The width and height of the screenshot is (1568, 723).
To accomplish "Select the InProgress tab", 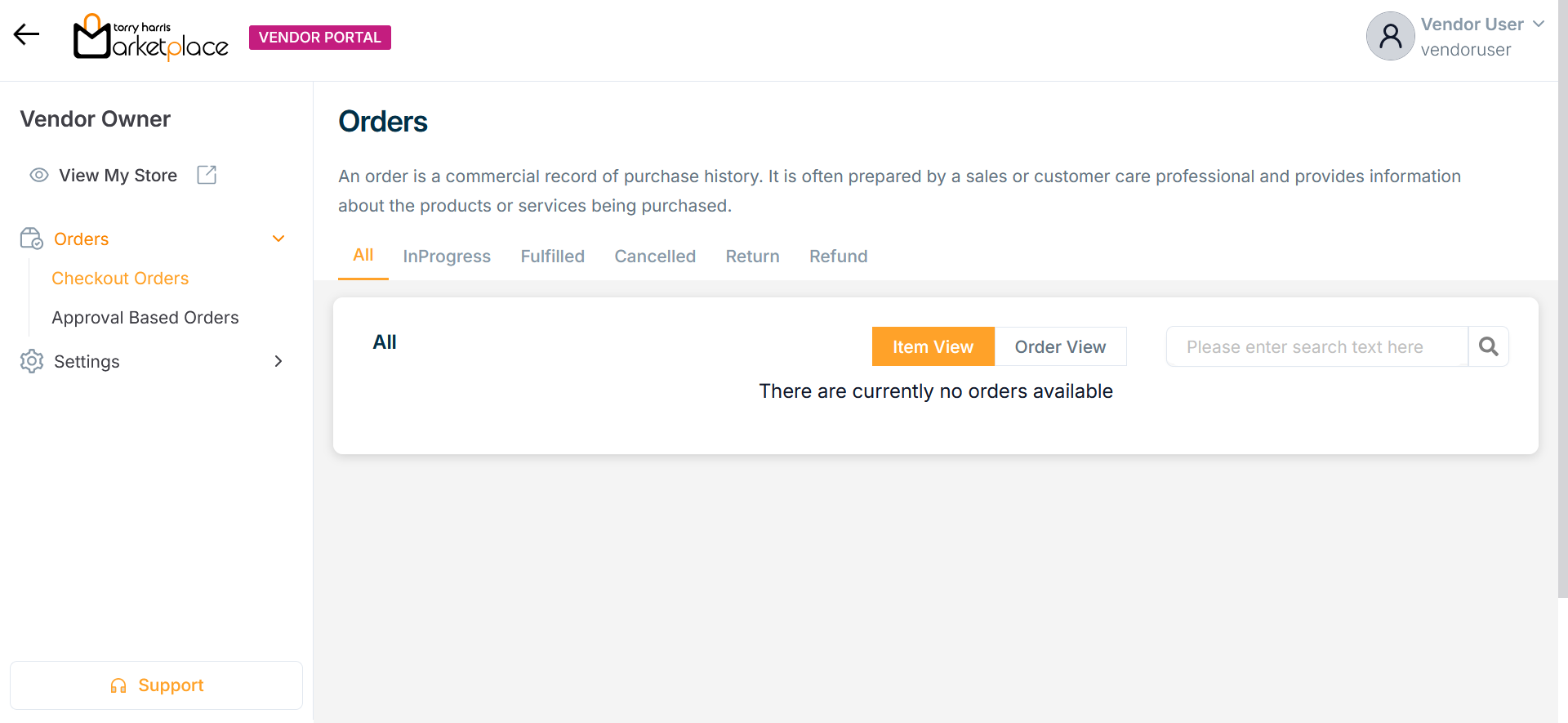I will [447, 257].
